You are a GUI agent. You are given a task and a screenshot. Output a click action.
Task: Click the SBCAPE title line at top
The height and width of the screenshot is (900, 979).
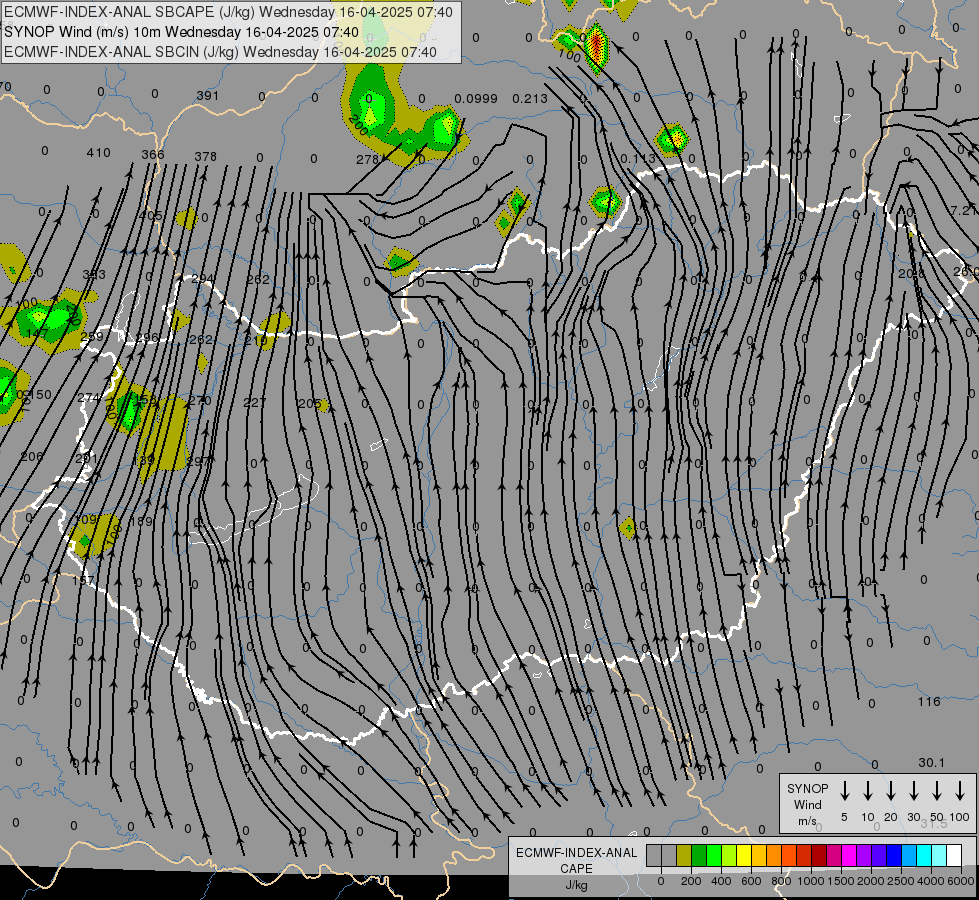(228, 12)
